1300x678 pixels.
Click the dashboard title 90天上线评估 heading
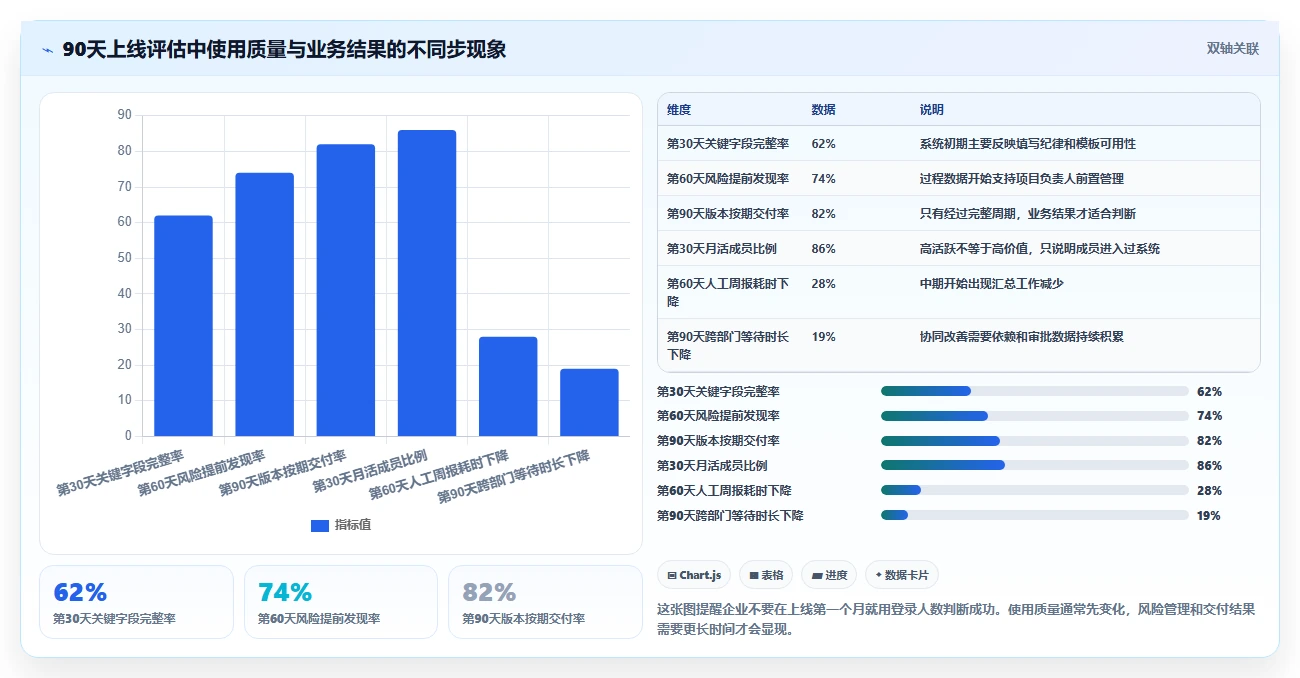click(x=284, y=50)
